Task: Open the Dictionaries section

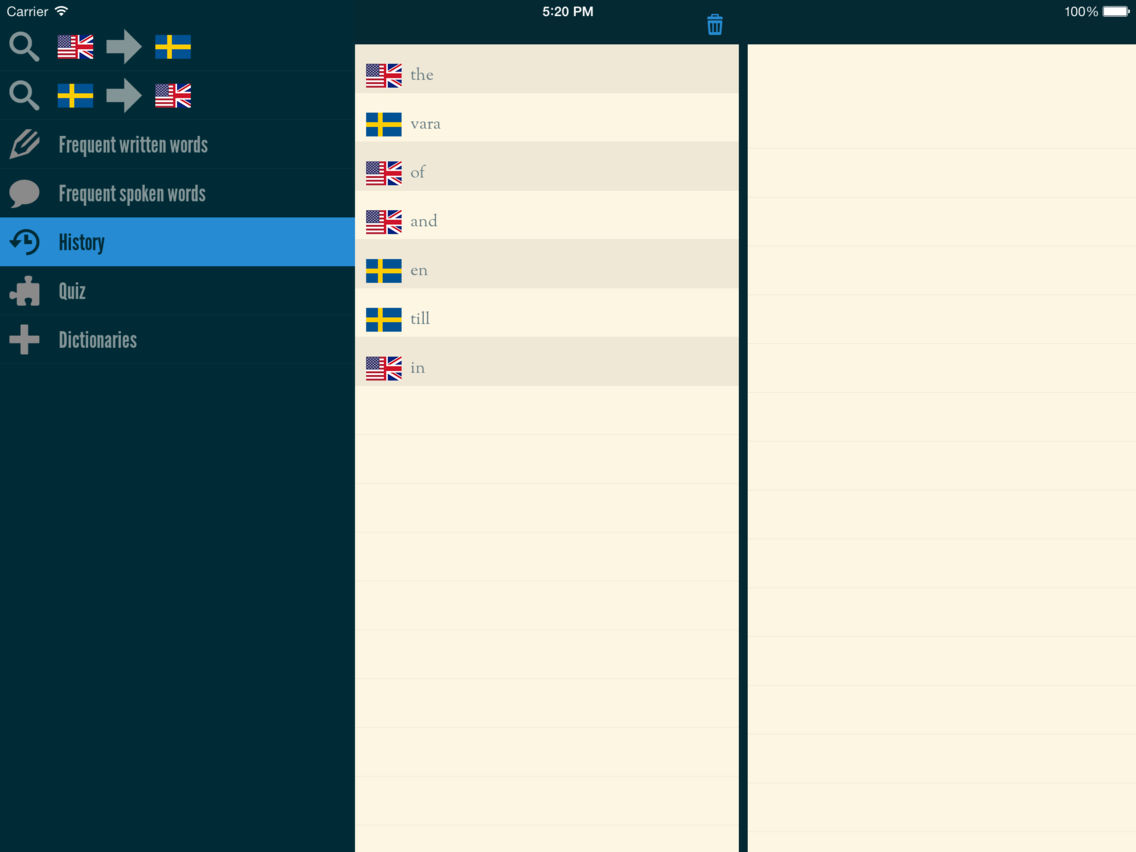Action: (x=178, y=340)
